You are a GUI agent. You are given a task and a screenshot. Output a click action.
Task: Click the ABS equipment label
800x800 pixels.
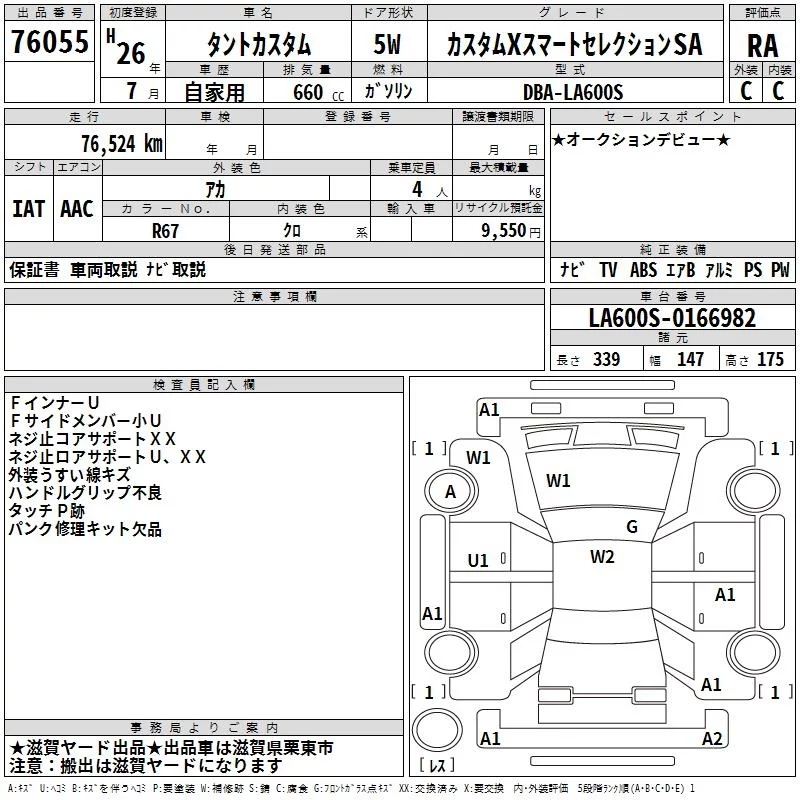(x=643, y=269)
